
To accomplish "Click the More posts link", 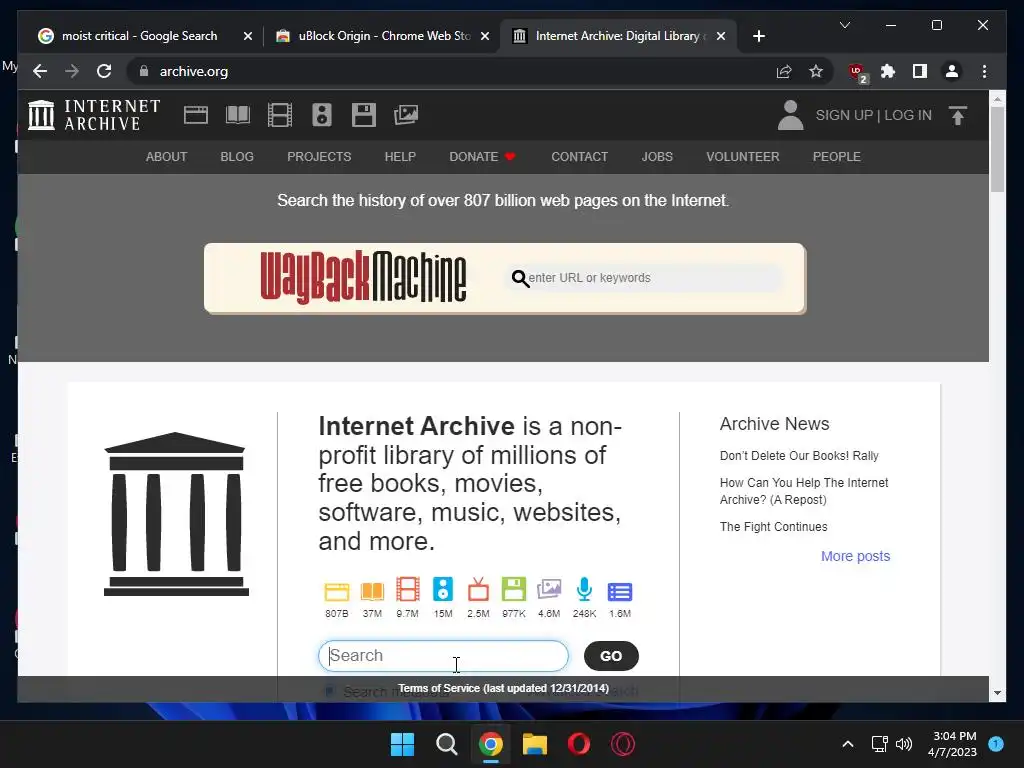I will click(x=856, y=556).
